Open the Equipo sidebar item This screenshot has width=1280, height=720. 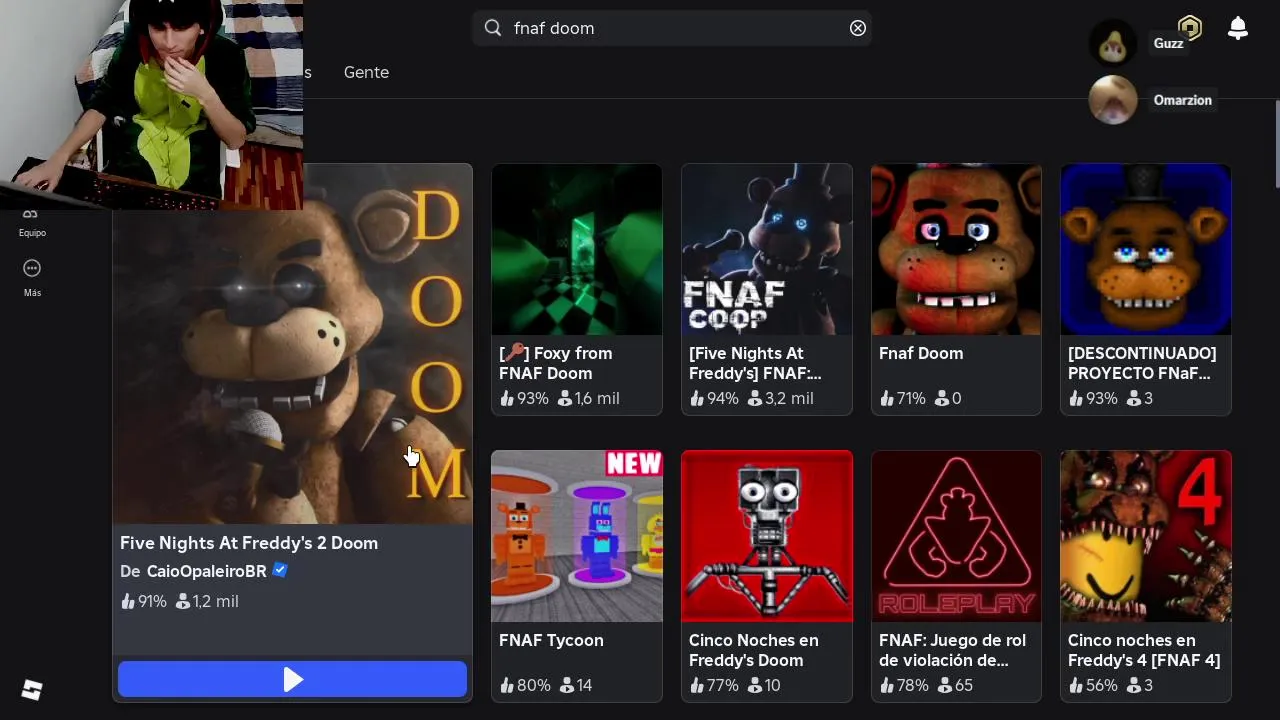coord(32,223)
